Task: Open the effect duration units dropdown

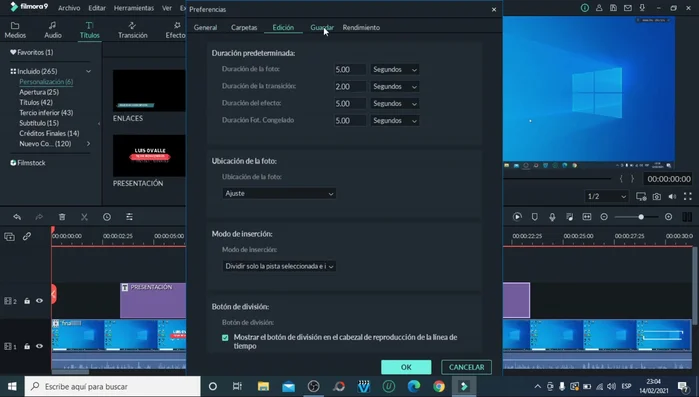Action: pyautogui.click(x=395, y=103)
